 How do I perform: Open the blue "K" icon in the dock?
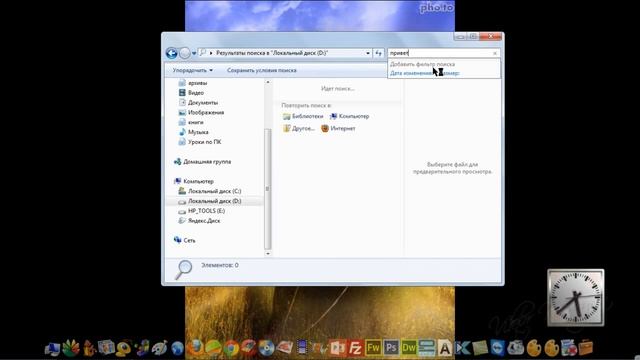click(462, 348)
